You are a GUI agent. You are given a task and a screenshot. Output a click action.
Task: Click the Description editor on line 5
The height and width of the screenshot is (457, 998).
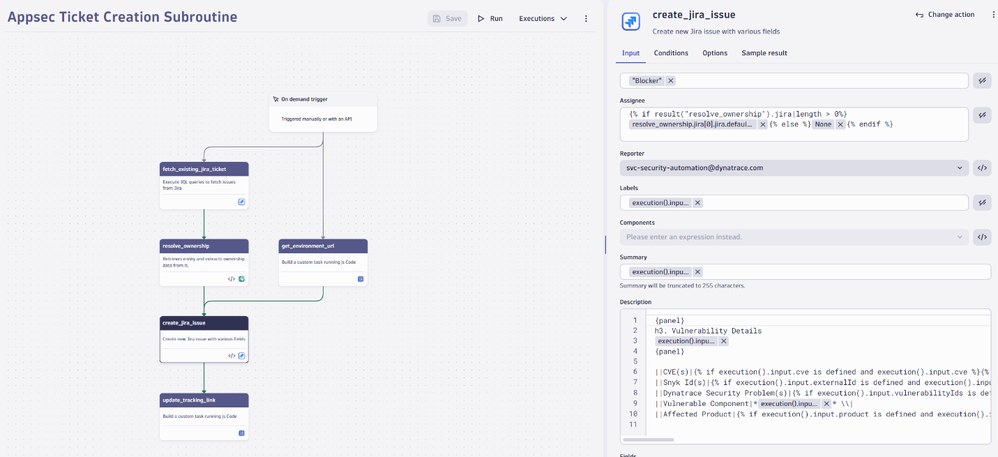pyautogui.click(x=821, y=362)
